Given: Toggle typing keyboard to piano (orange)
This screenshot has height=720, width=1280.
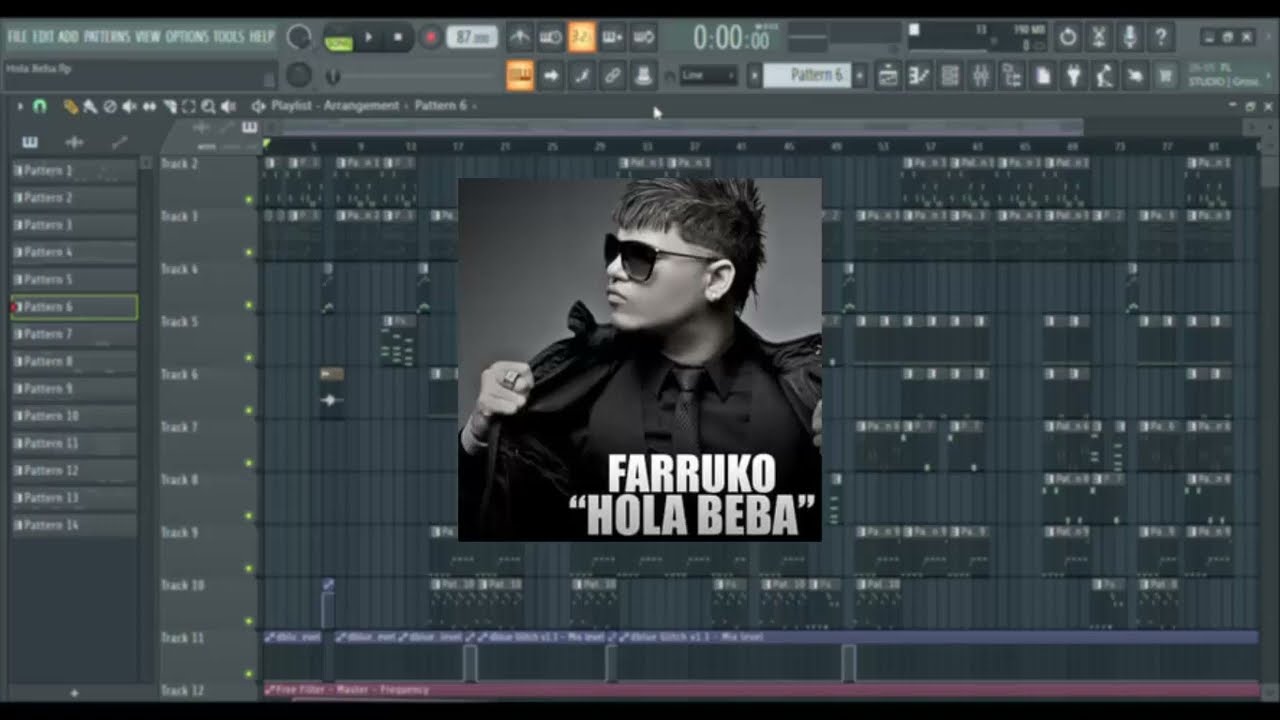Looking at the screenshot, I should click(519, 75).
